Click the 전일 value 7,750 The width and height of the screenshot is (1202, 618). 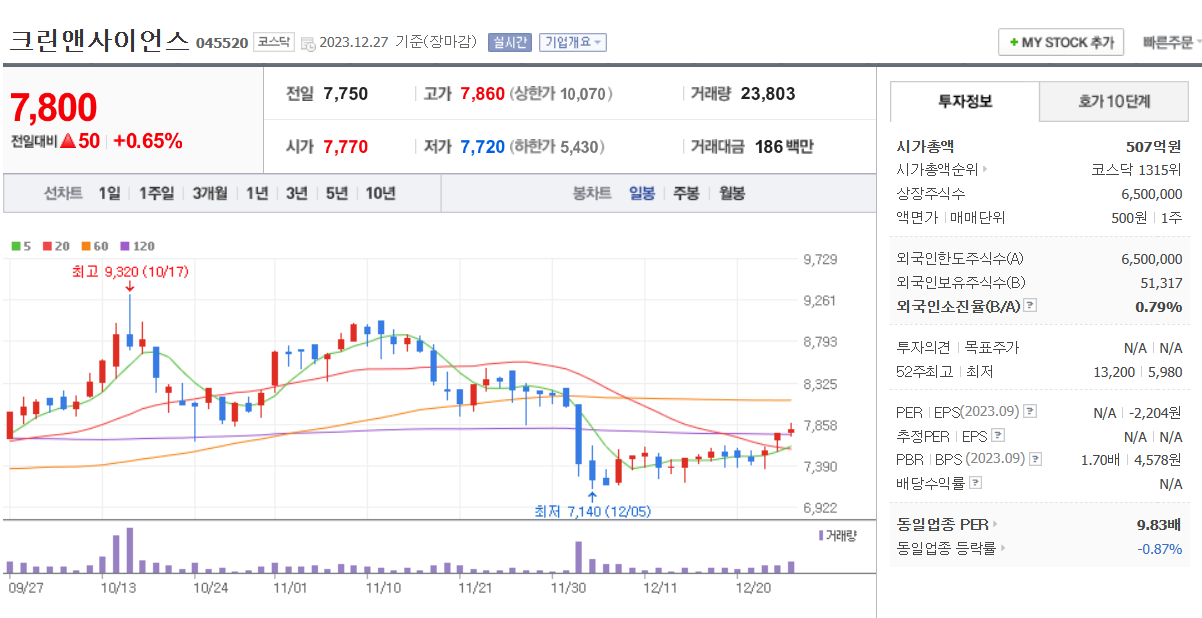[345, 94]
